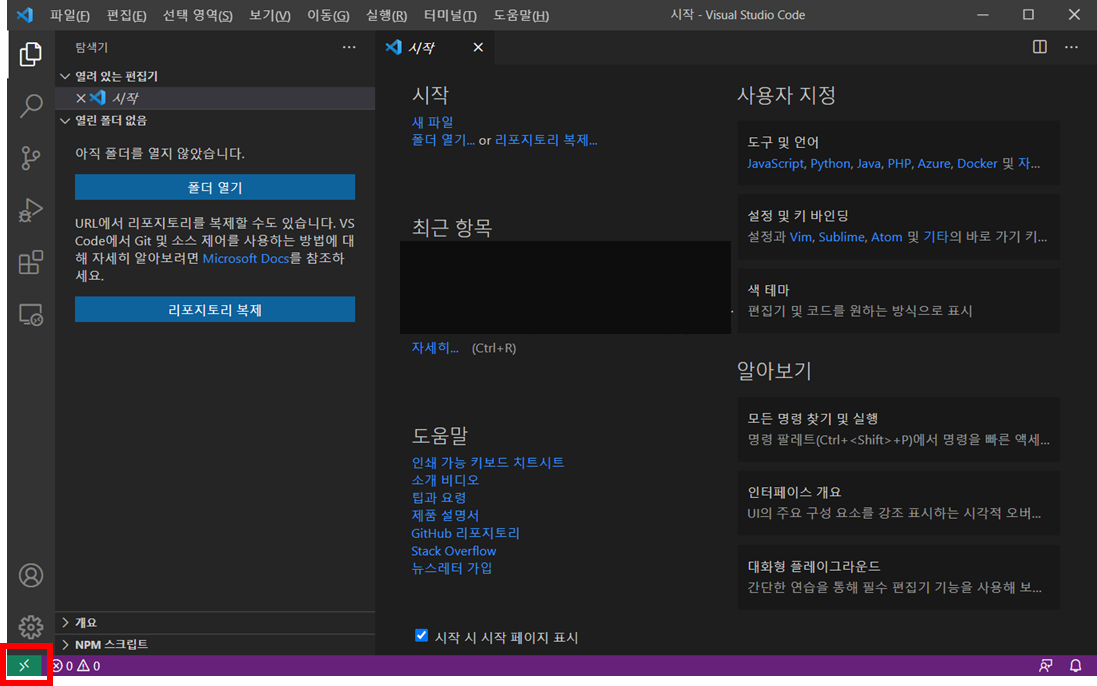Open the 제품 설명서 link

(445, 515)
